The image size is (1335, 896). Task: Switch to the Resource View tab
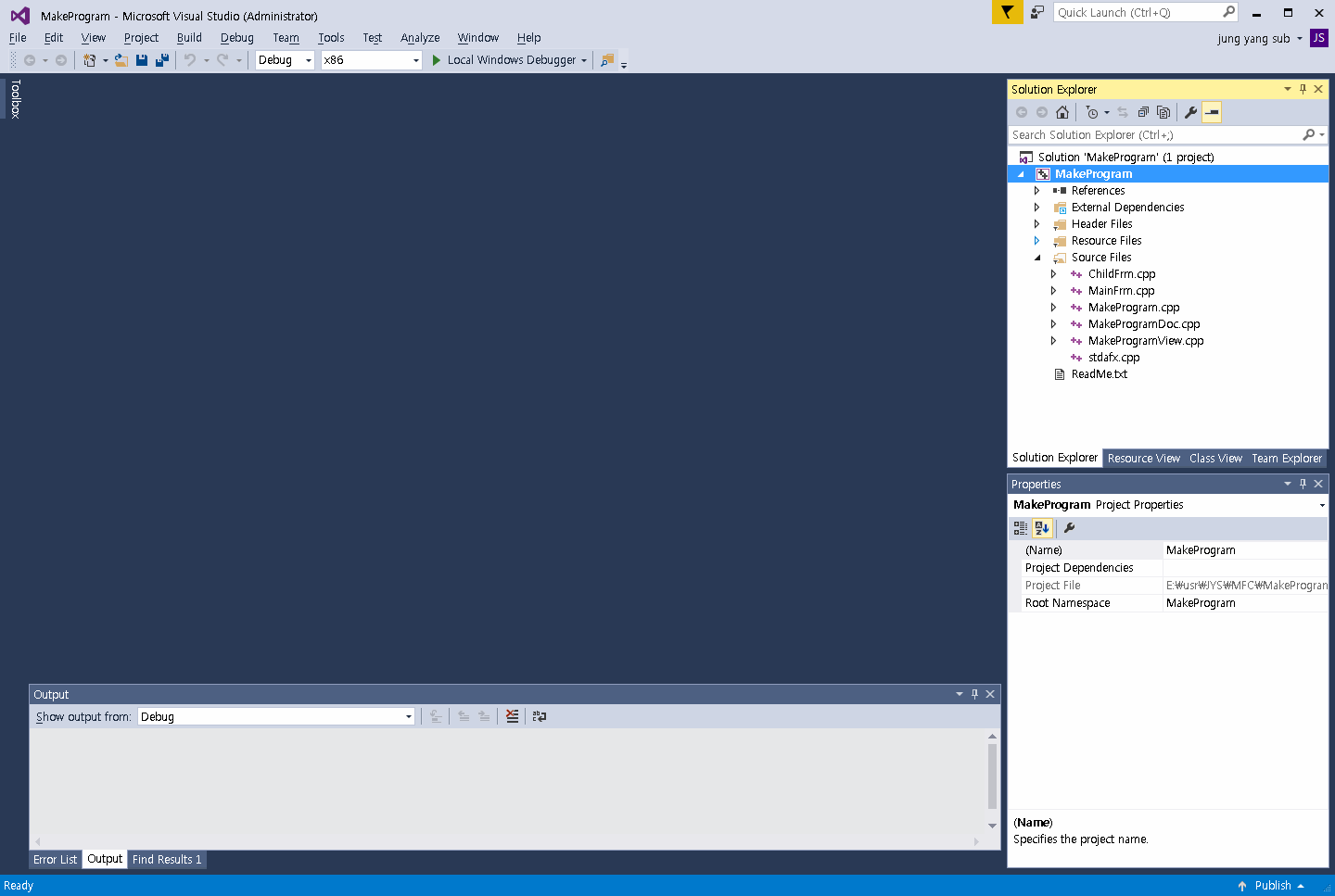(x=1144, y=459)
